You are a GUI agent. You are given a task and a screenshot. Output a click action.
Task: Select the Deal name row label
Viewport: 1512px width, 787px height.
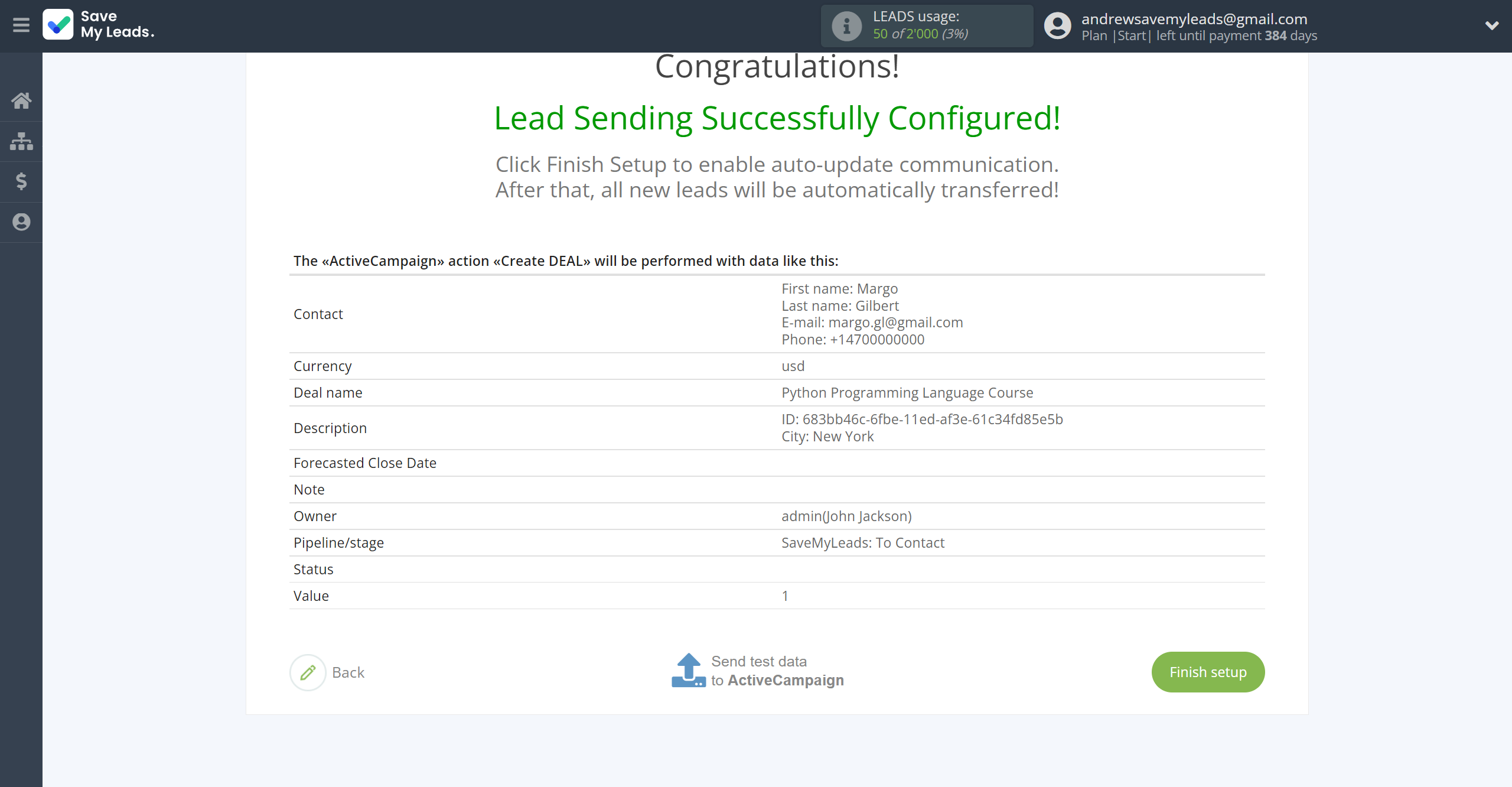click(328, 393)
